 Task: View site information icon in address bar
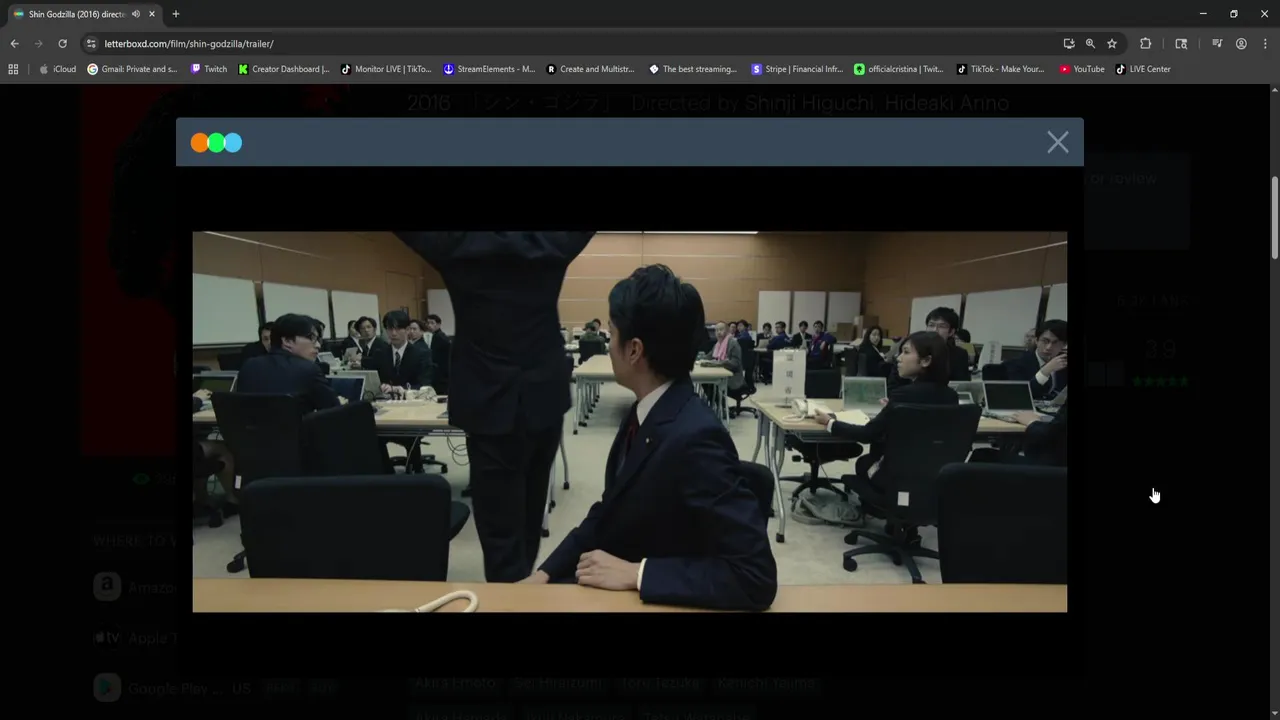(x=91, y=44)
